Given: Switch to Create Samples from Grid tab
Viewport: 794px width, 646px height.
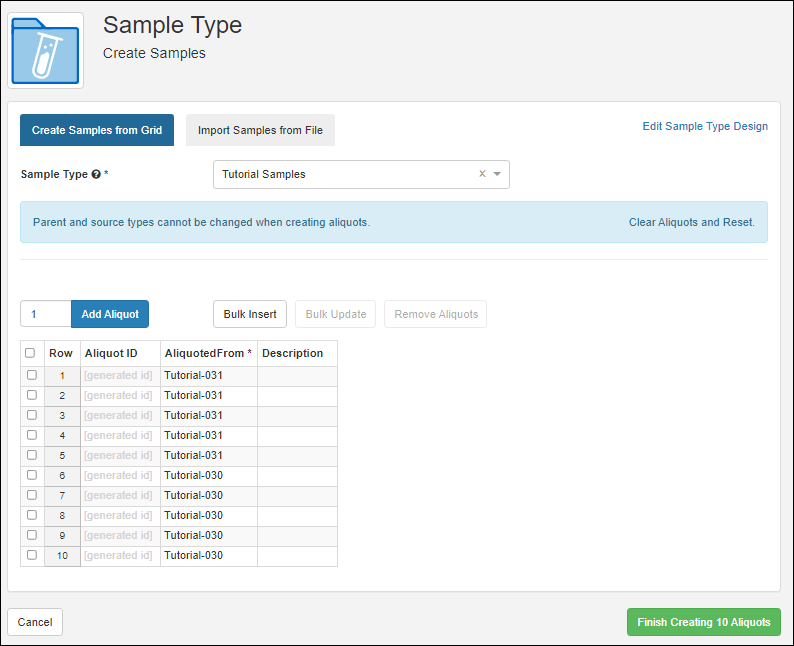Looking at the screenshot, I should [x=97, y=130].
